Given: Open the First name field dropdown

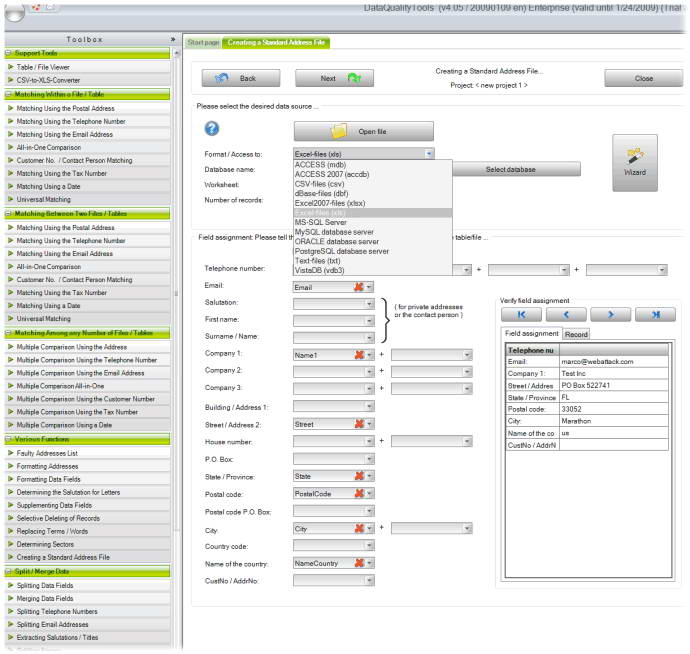Looking at the screenshot, I should pos(369,321).
